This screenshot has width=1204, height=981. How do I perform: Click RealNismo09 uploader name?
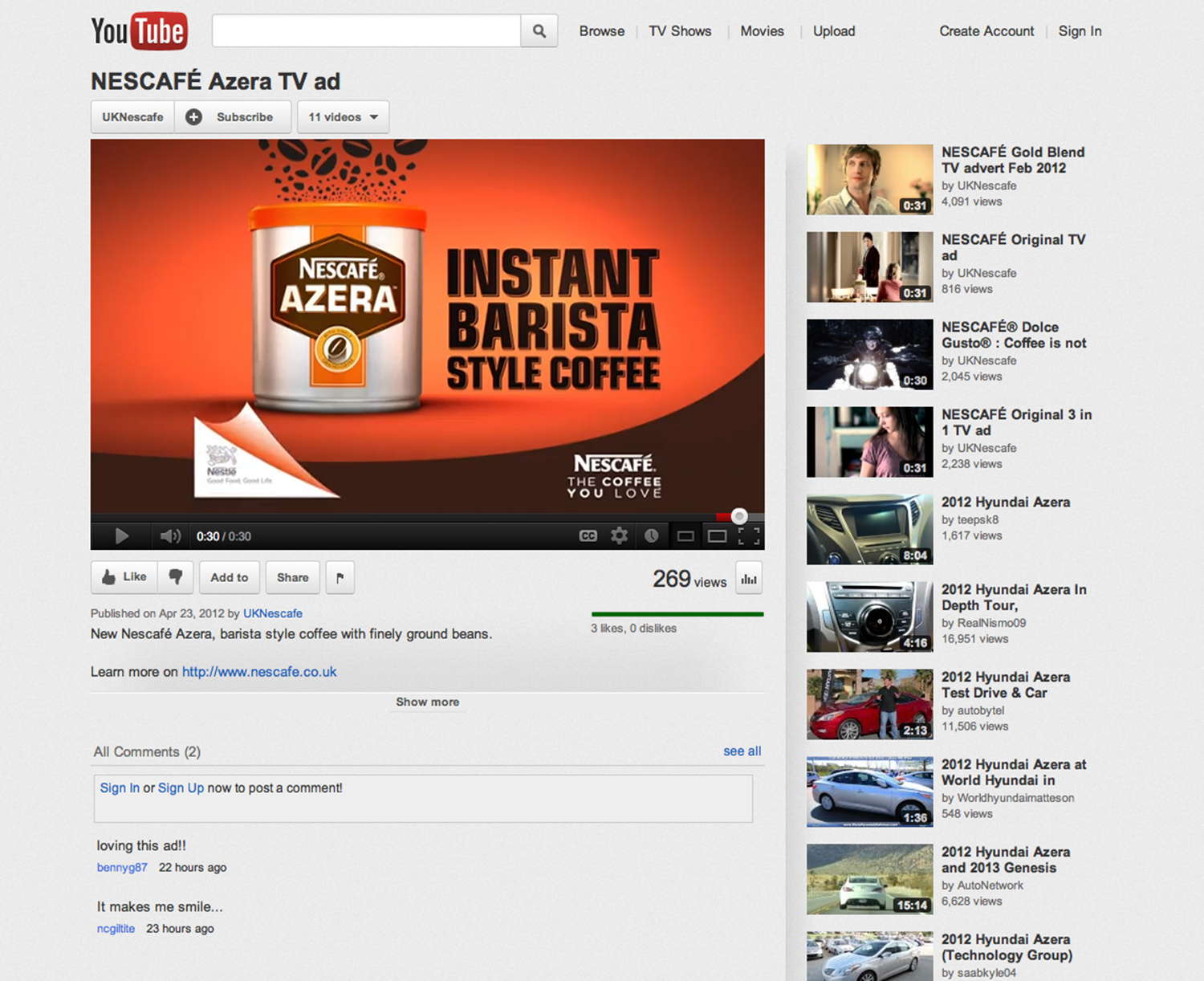click(x=991, y=623)
